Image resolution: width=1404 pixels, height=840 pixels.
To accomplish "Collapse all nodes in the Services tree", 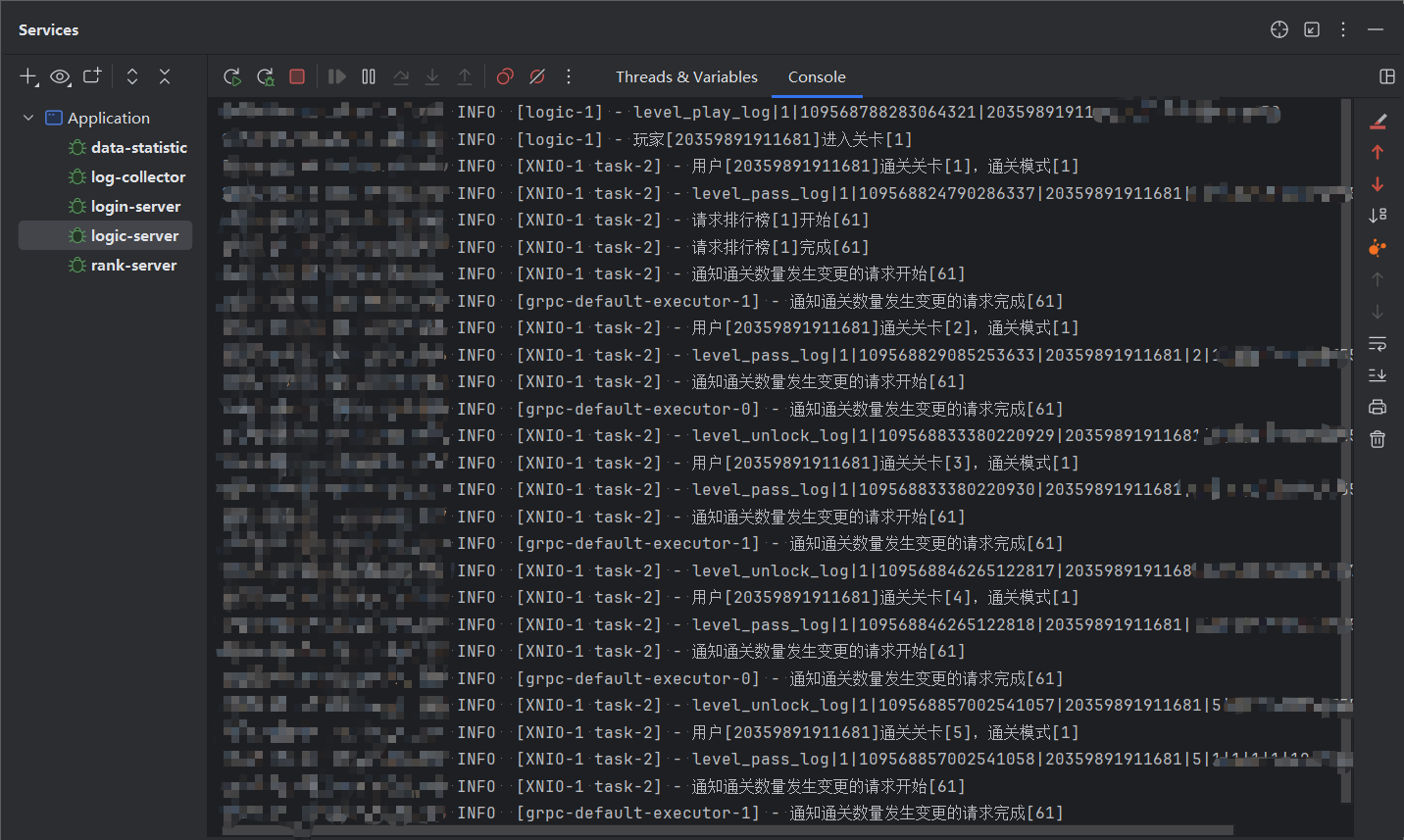I will coord(165,76).
